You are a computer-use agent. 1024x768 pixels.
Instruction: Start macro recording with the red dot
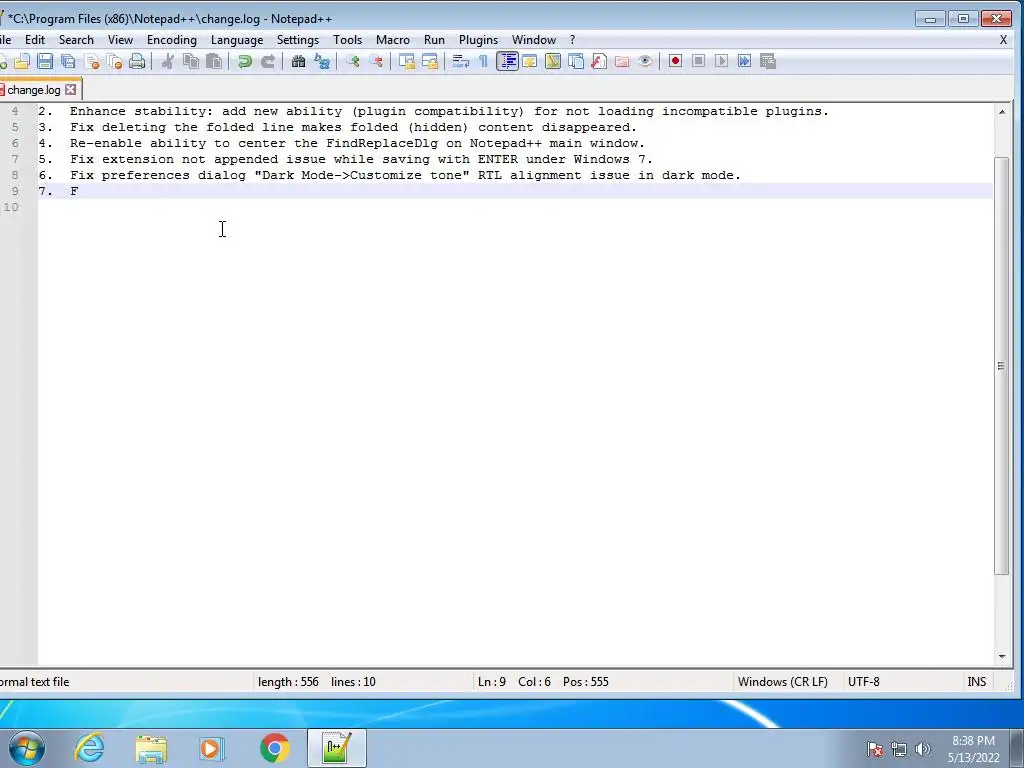coord(675,61)
